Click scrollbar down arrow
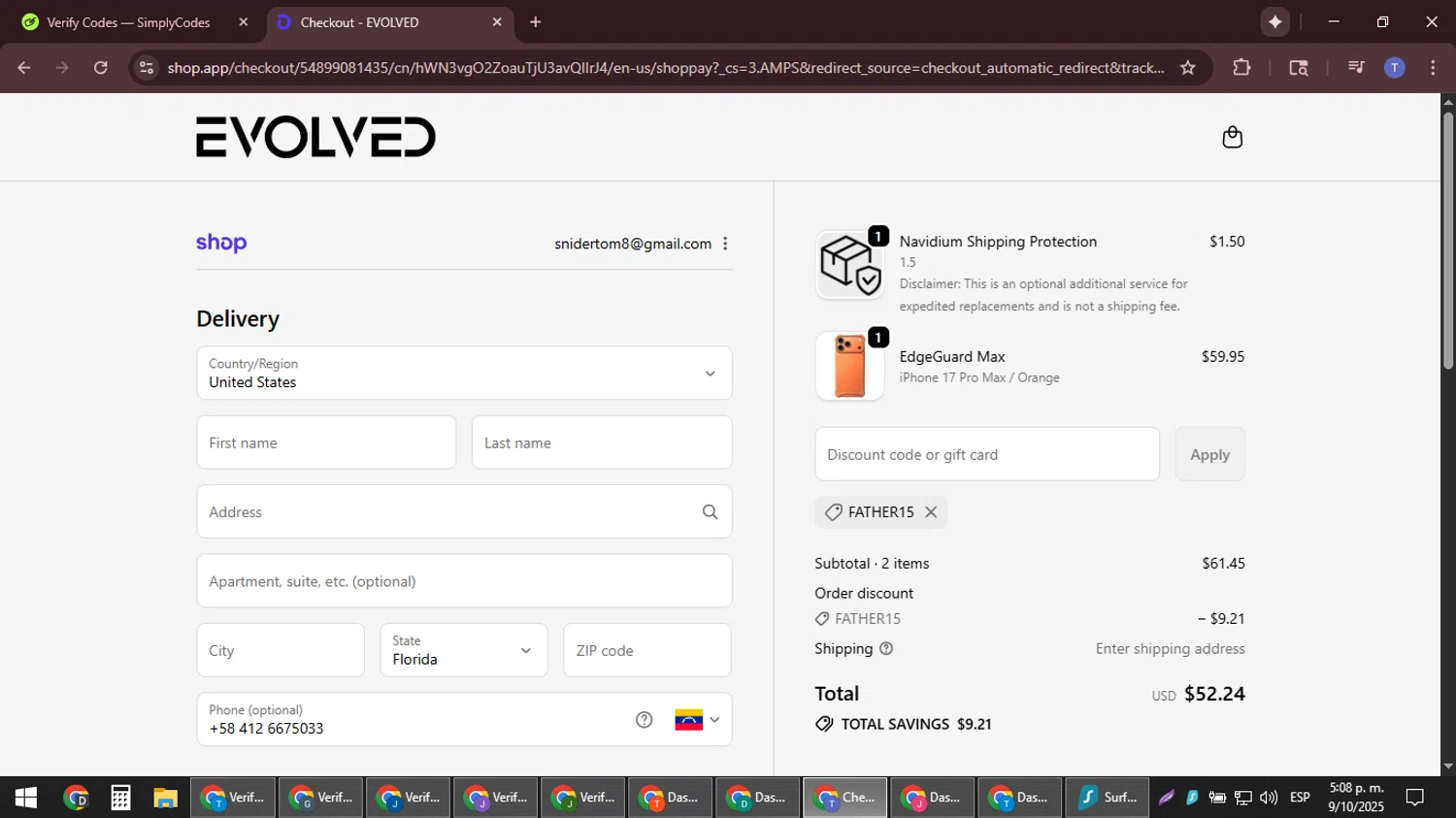 click(1448, 767)
